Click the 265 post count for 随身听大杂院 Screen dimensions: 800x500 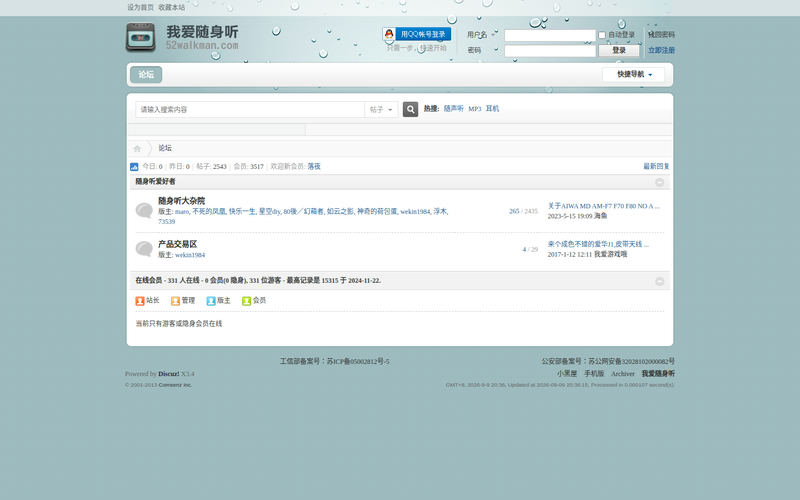pos(514,211)
